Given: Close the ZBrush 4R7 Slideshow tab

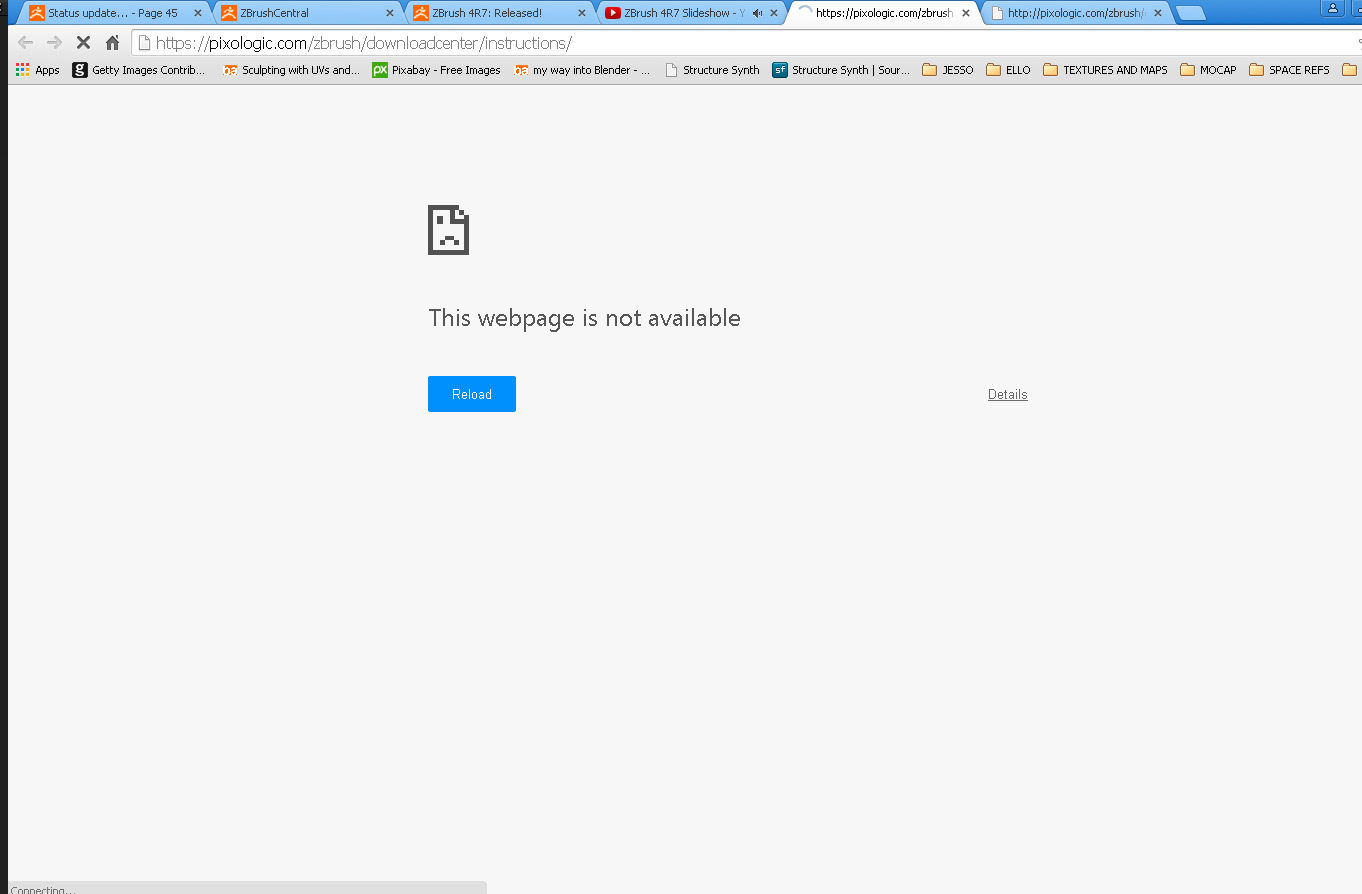Looking at the screenshot, I should [774, 13].
